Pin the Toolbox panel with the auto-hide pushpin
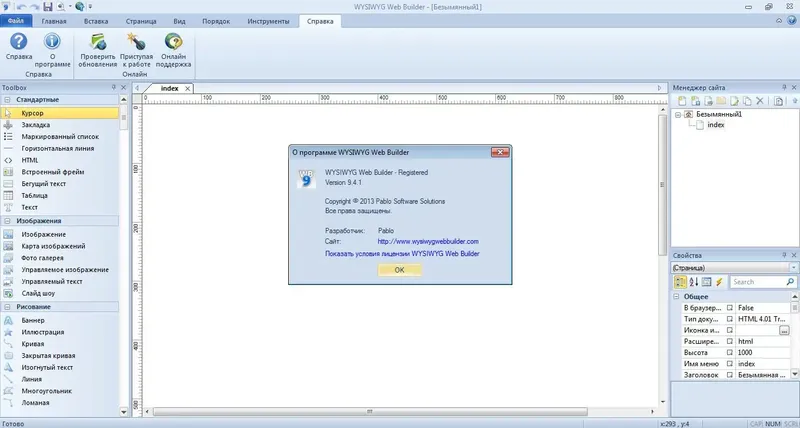The width and height of the screenshot is (800, 428). 114,88
